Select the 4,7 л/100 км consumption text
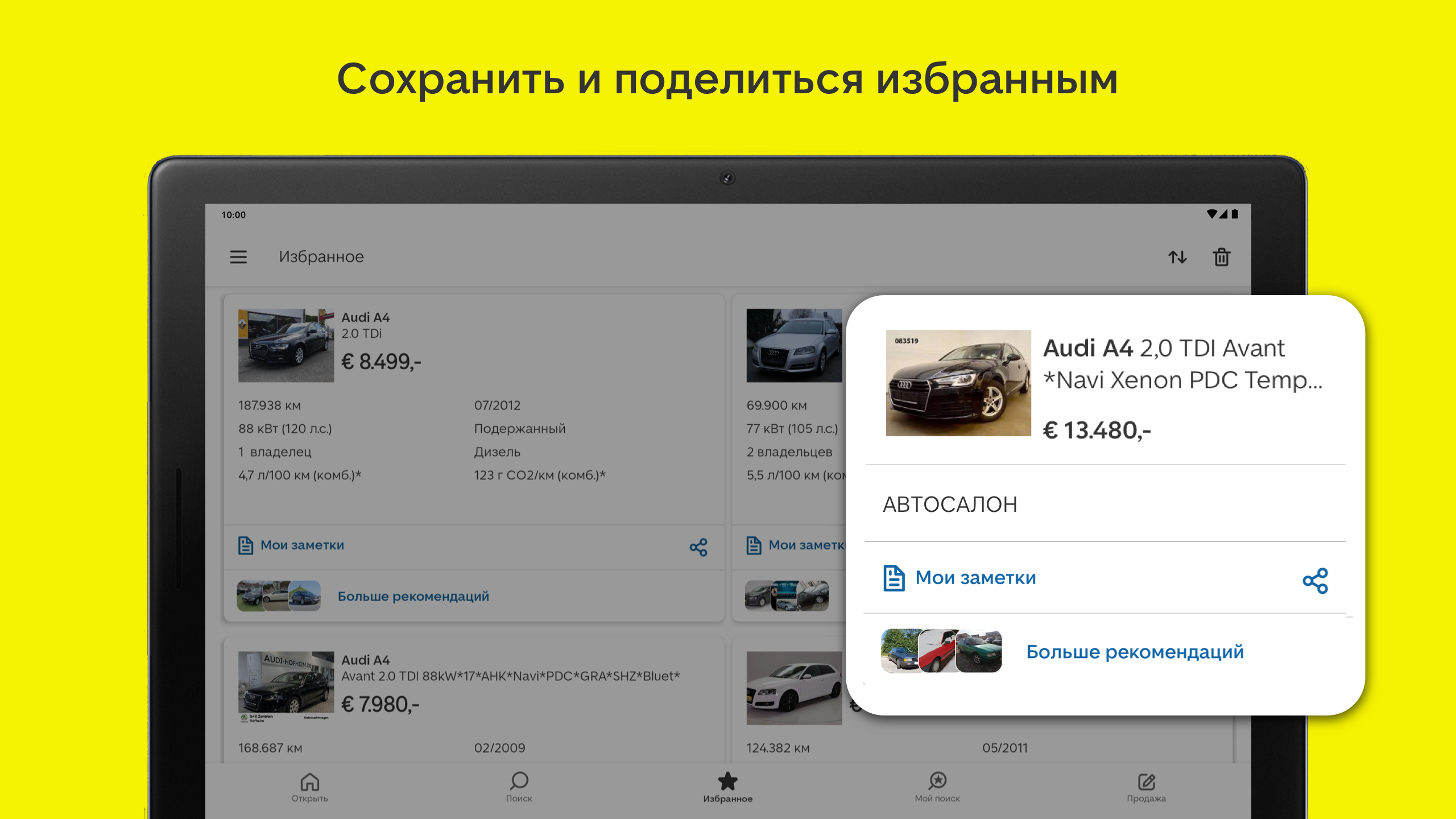This screenshot has height=819, width=1456. pos(300,475)
